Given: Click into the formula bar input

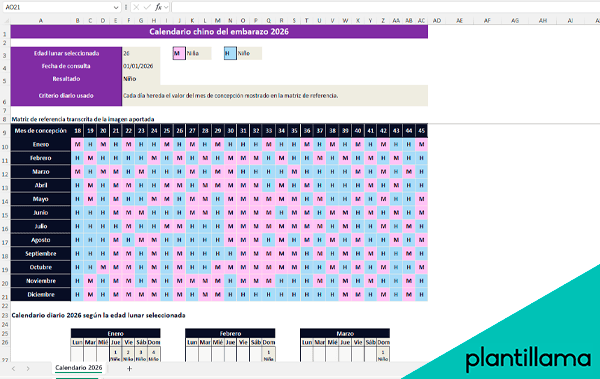Looking at the screenshot, I should (385, 7).
